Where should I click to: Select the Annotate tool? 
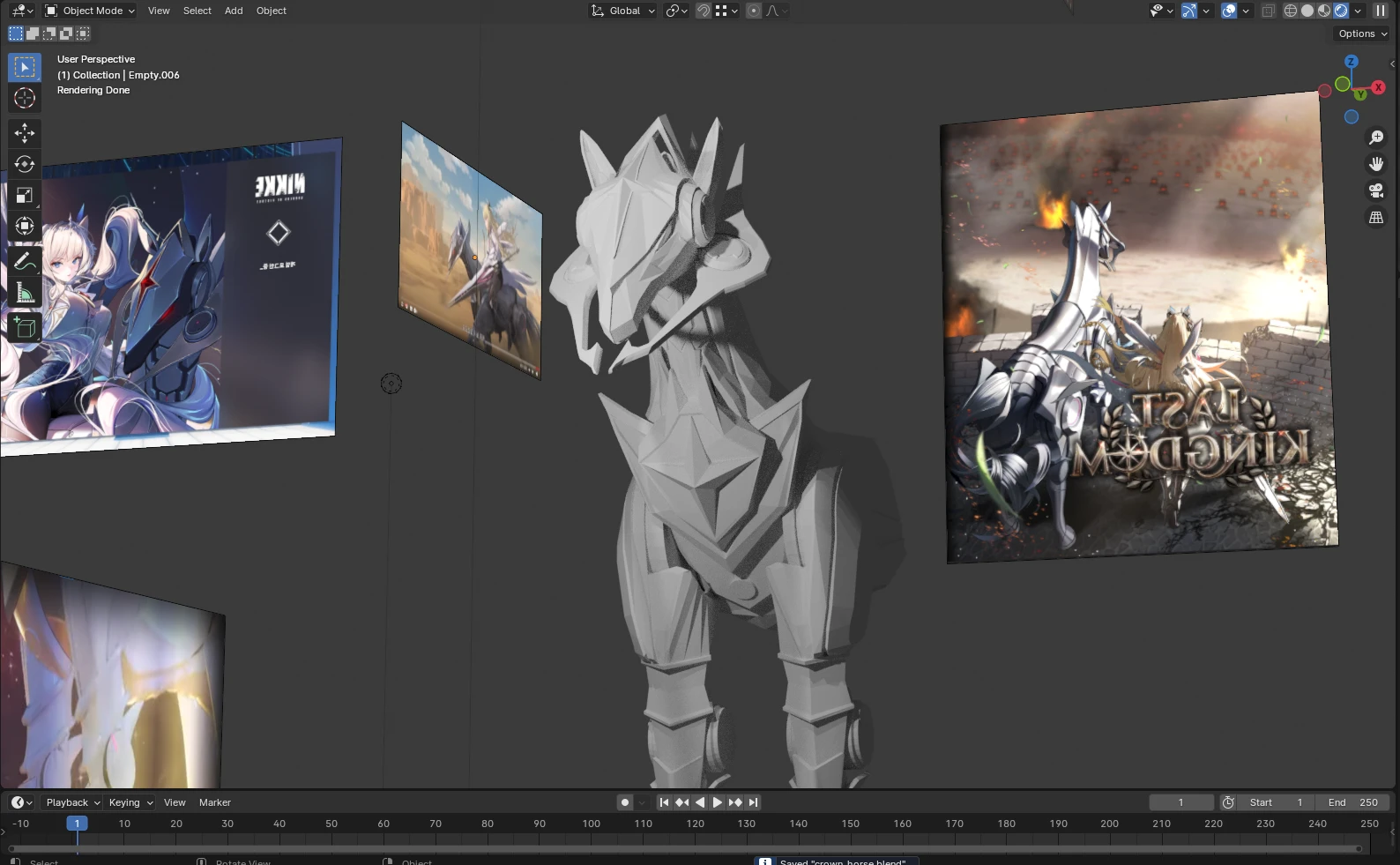(x=25, y=261)
